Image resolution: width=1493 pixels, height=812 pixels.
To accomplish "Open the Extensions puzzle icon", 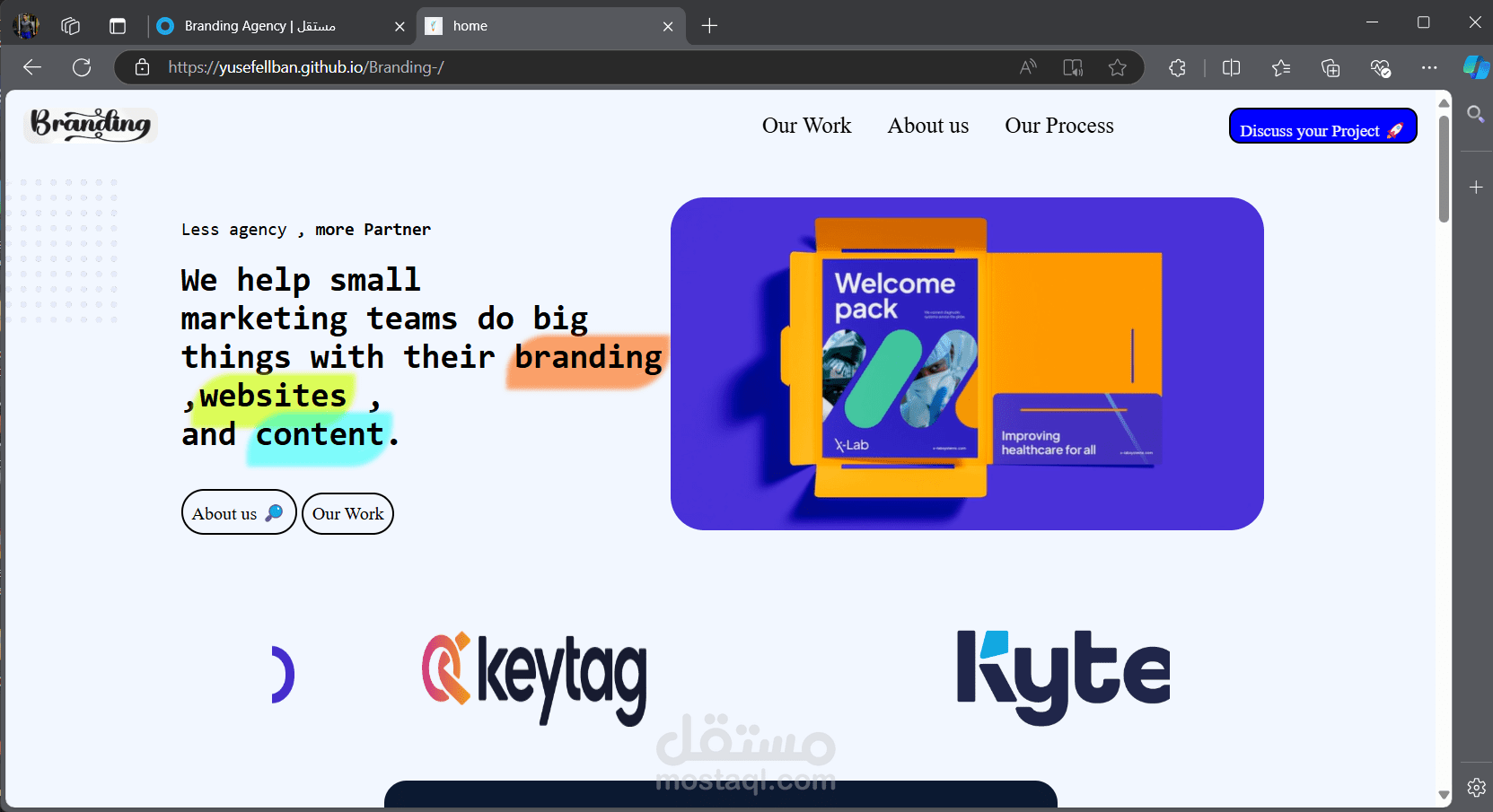I will coord(1177,67).
